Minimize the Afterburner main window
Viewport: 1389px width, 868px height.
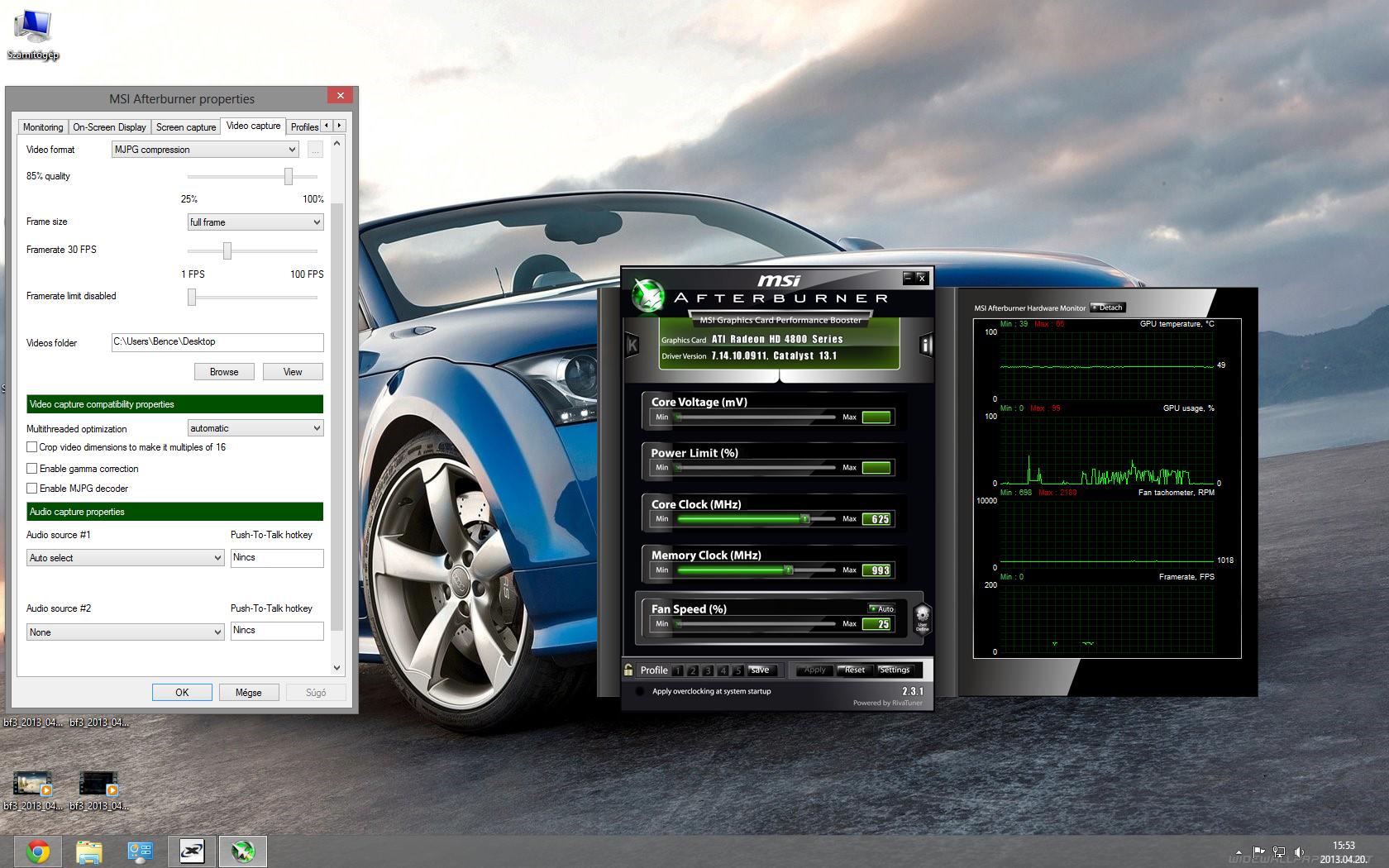pos(908,278)
